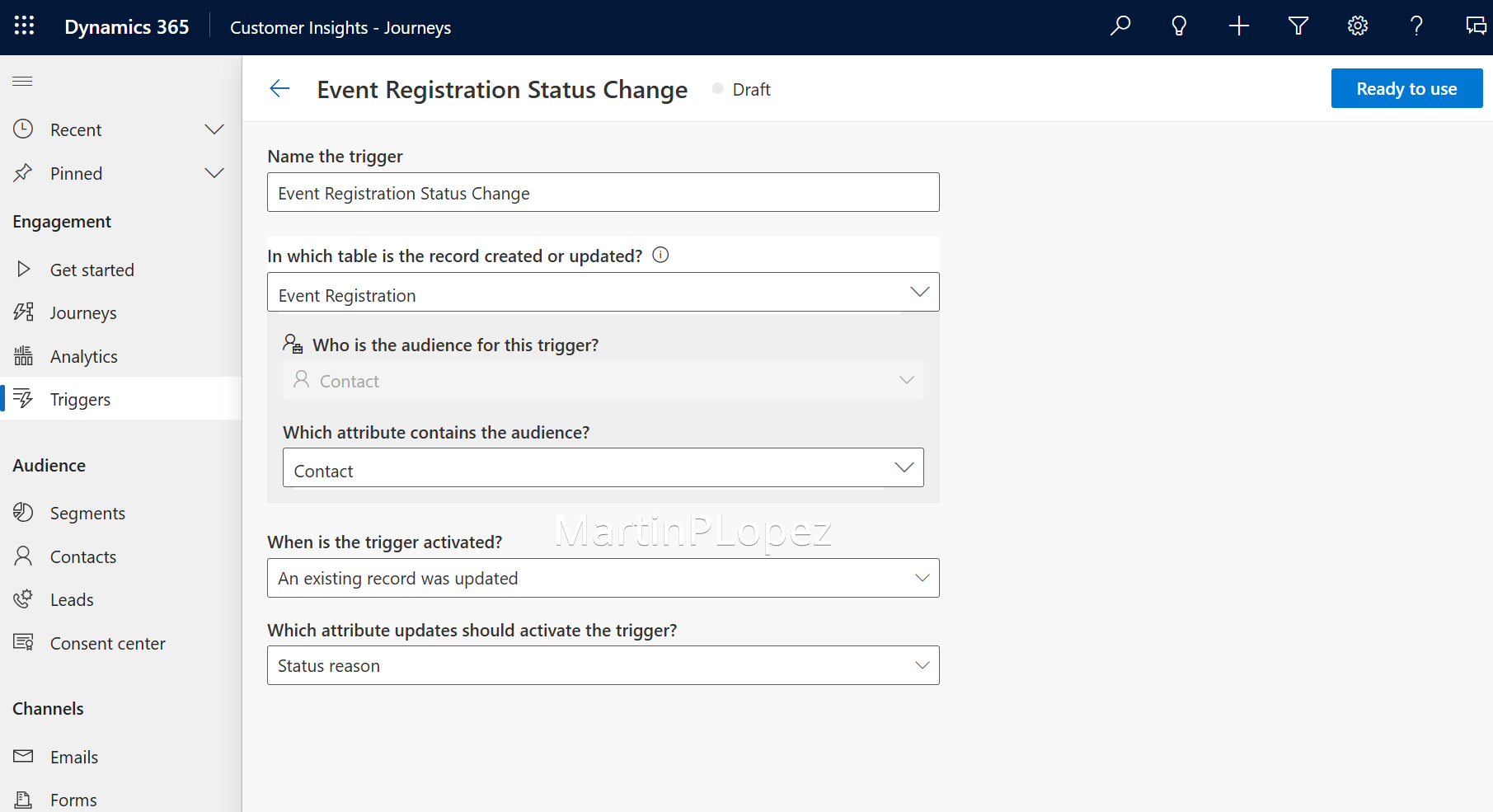Image resolution: width=1493 pixels, height=812 pixels.
Task: Navigate back with the back arrow
Action: click(x=279, y=88)
